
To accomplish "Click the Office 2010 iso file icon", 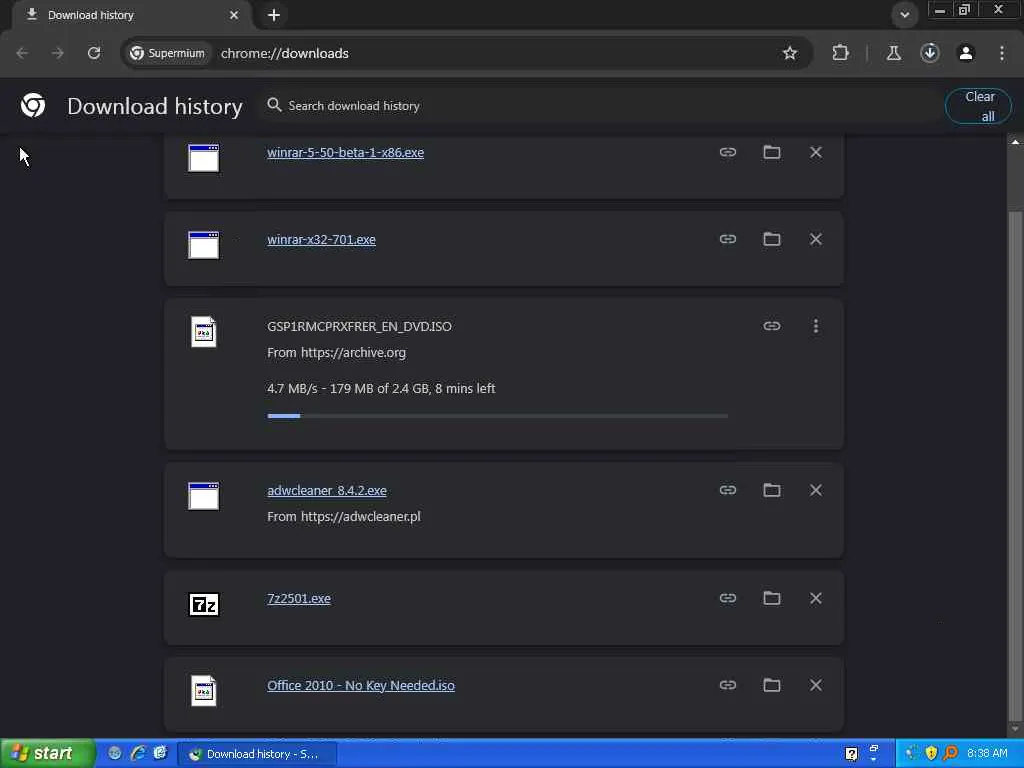I will point(204,691).
